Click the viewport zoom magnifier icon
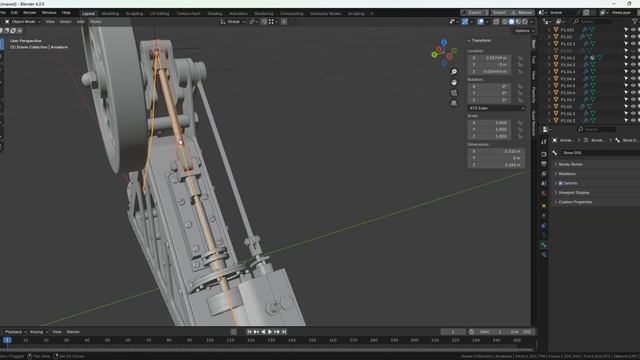The width and height of the screenshot is (640, 360). pos(454,72)
